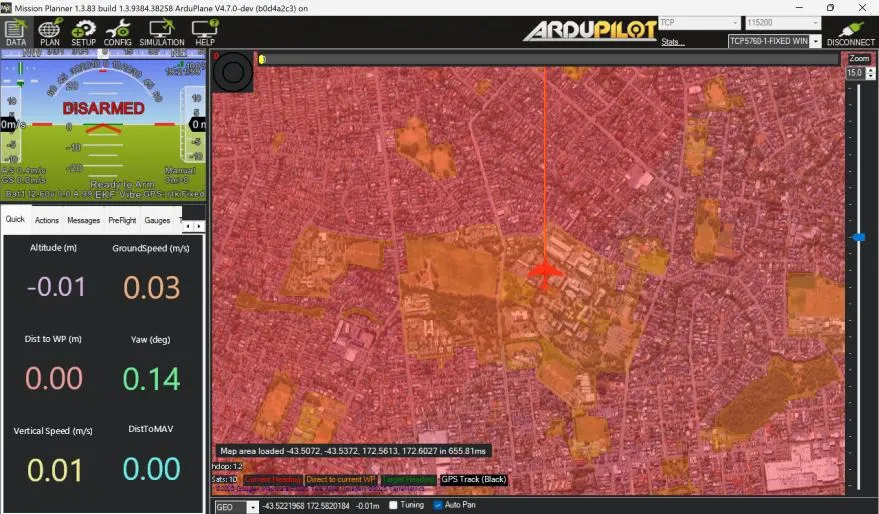Open the PLAN mission screen
The image size is (879, 514).
(50, 33)
